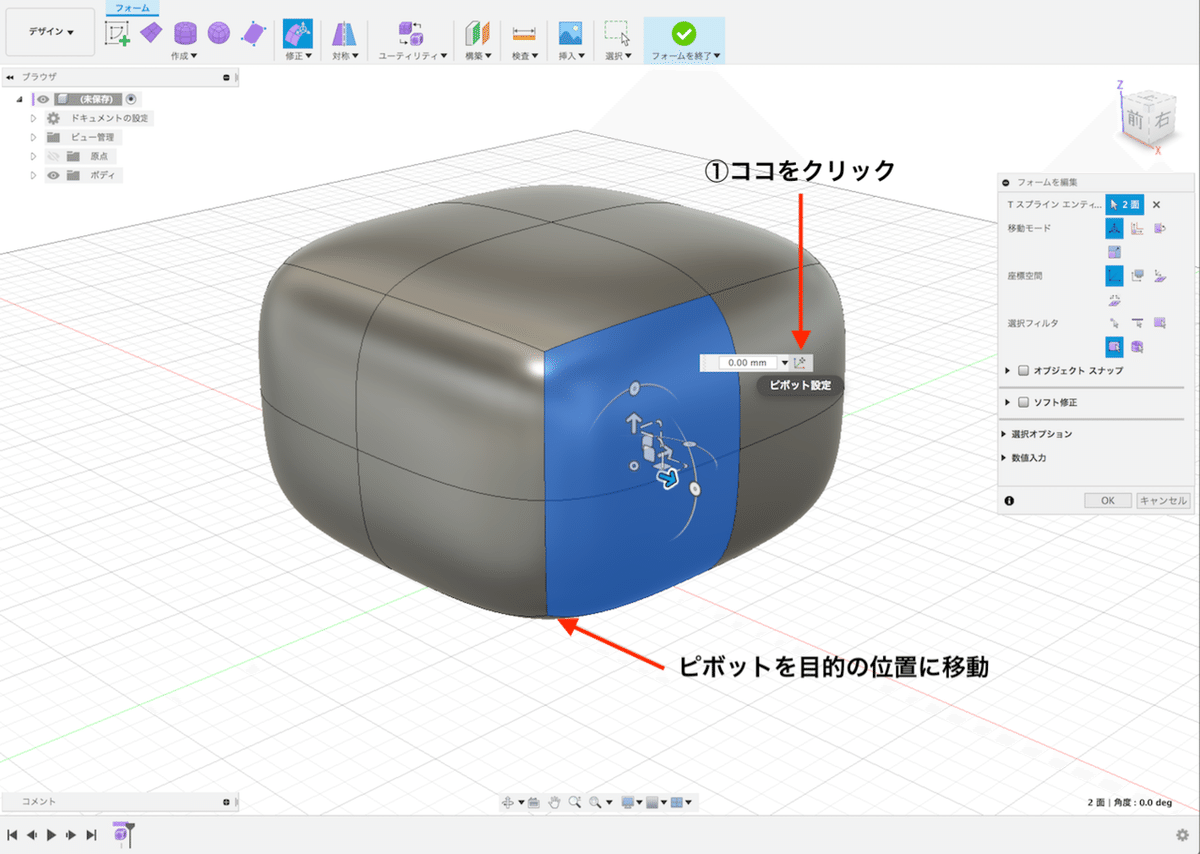The image size is (1200, 854).
Task: Select Face filter in 選択フィルタ
Action: point(1160,322)
